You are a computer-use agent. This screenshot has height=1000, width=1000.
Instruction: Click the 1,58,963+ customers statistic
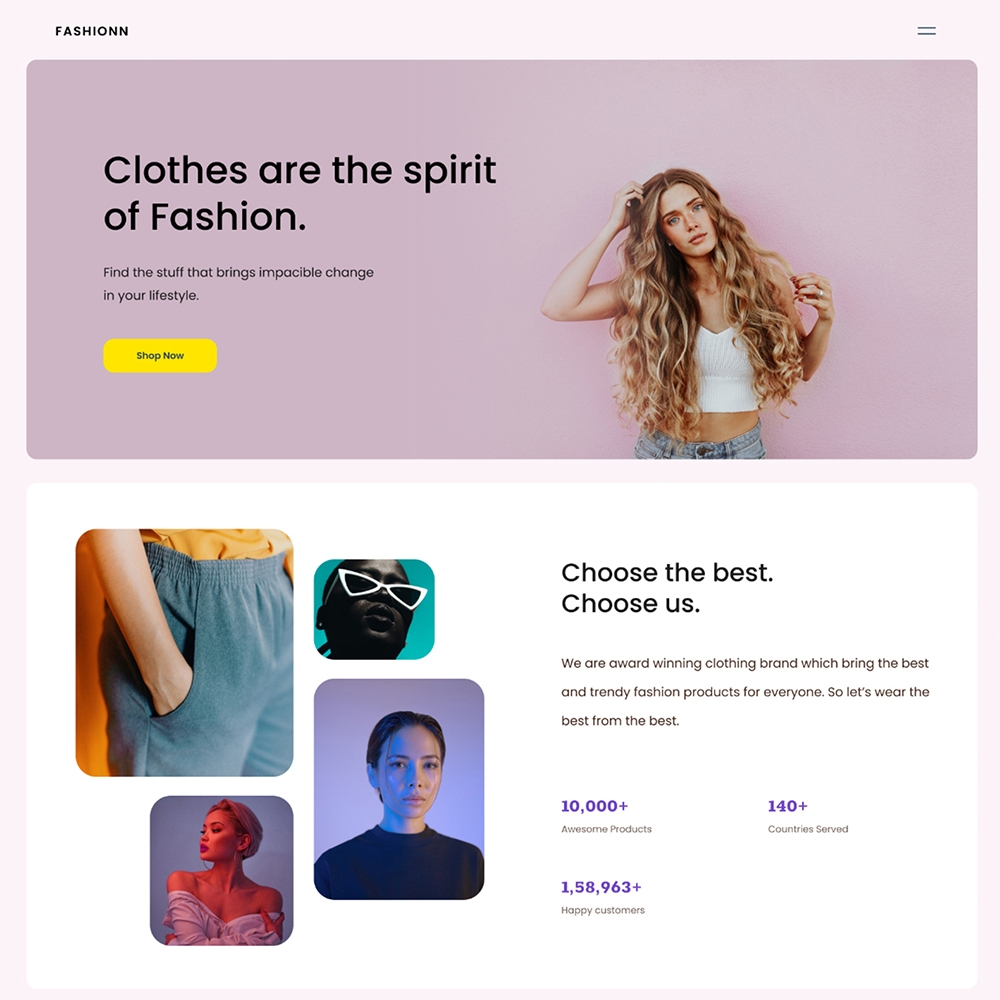[x=601, y=887]
